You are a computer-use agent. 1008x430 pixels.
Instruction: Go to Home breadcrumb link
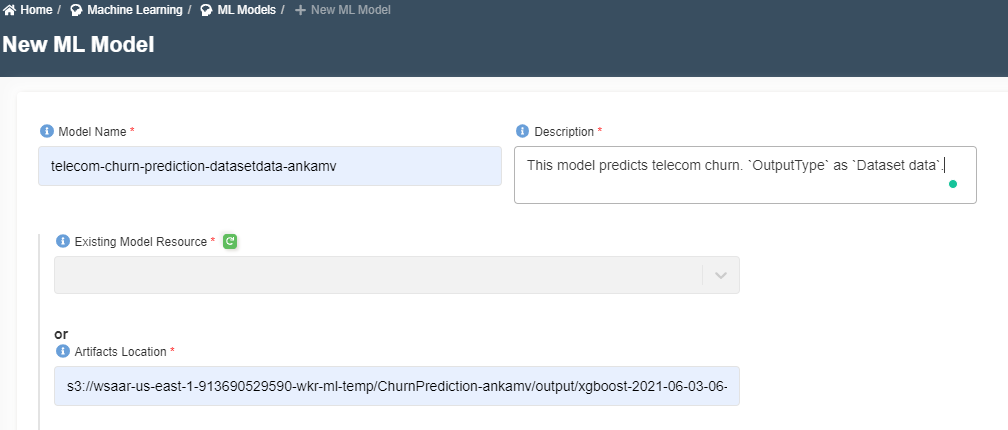pos(36,10)
